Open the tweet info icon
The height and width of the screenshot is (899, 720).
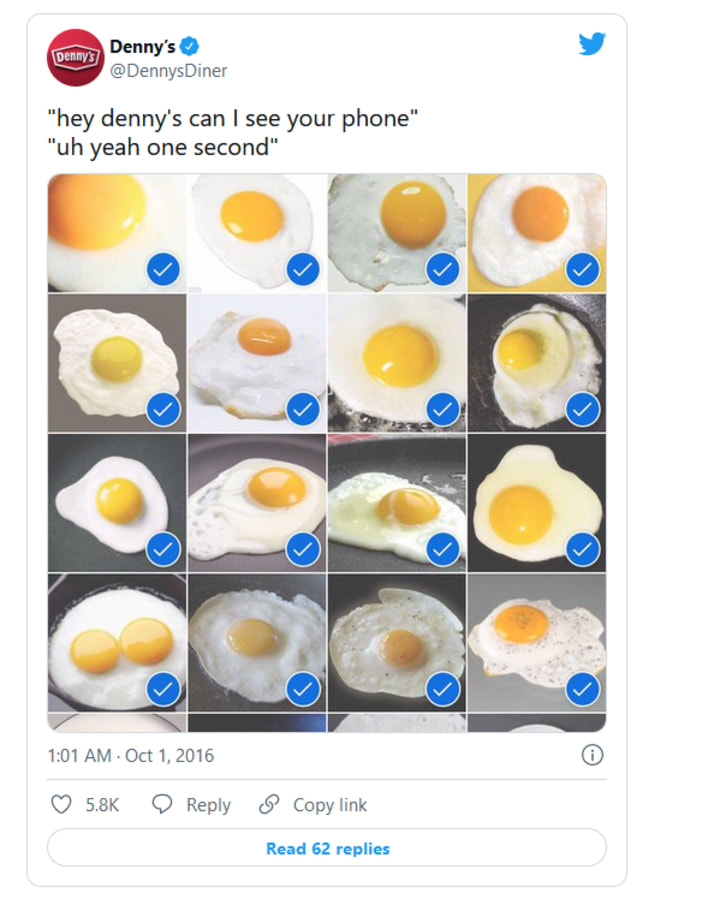pos(592,756)
